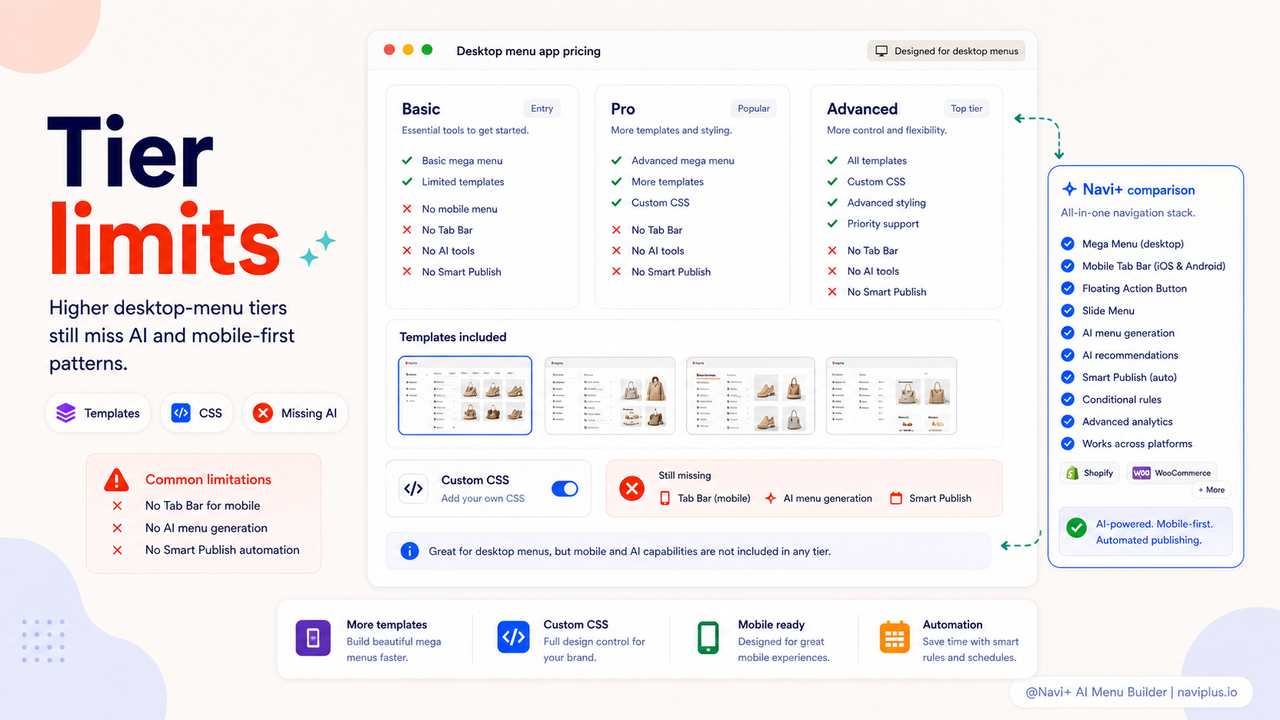Click the Custom CSS code icon card
1280x720 pixels.
click(413, 489)
